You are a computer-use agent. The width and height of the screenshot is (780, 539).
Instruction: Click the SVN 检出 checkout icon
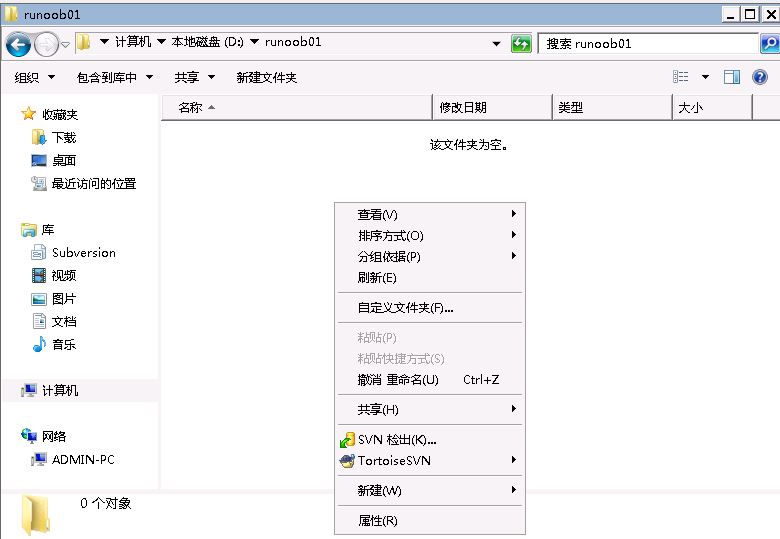pyautogui.click(x=347, y=440)
